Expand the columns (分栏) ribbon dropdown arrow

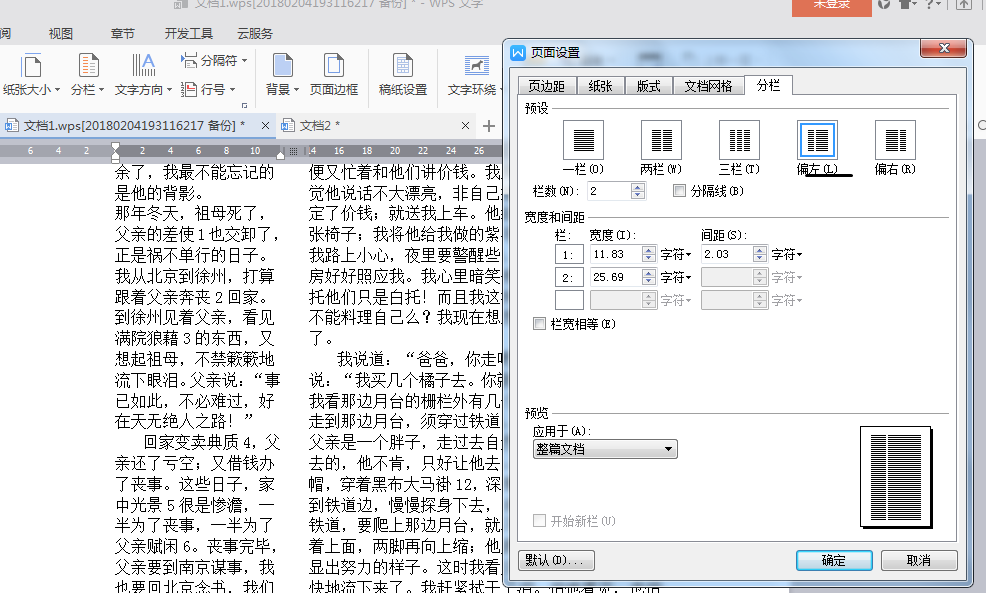tap(101, 90)
